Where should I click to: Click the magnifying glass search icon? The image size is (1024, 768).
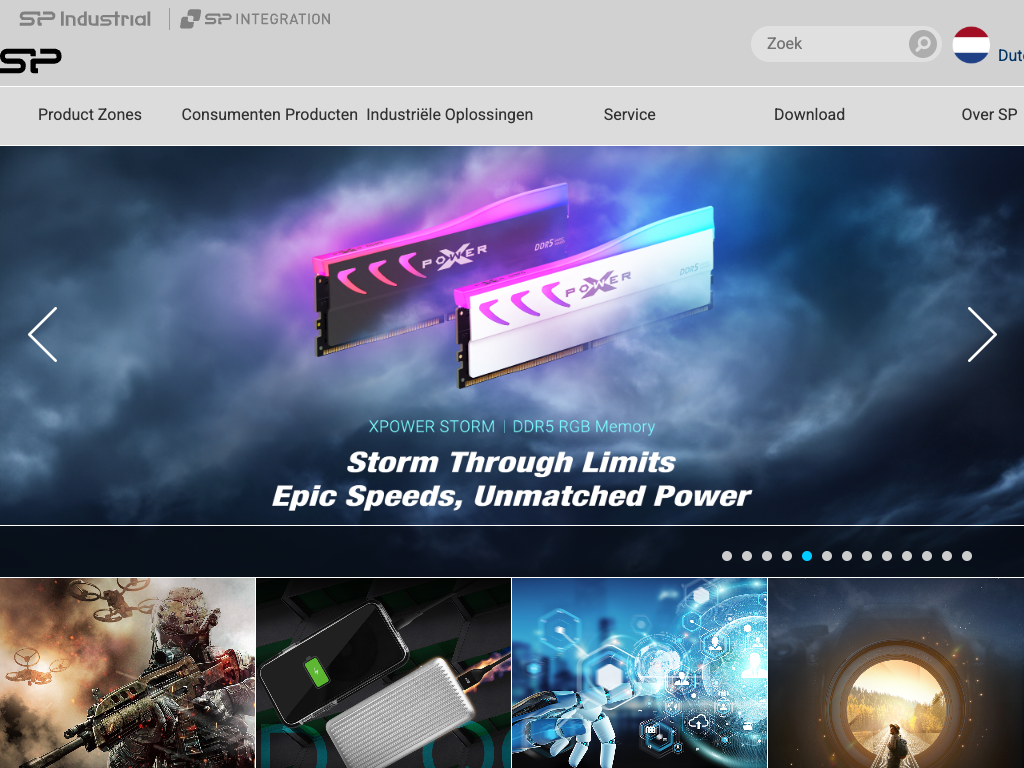pyautogui.click(x=922, y=44)
